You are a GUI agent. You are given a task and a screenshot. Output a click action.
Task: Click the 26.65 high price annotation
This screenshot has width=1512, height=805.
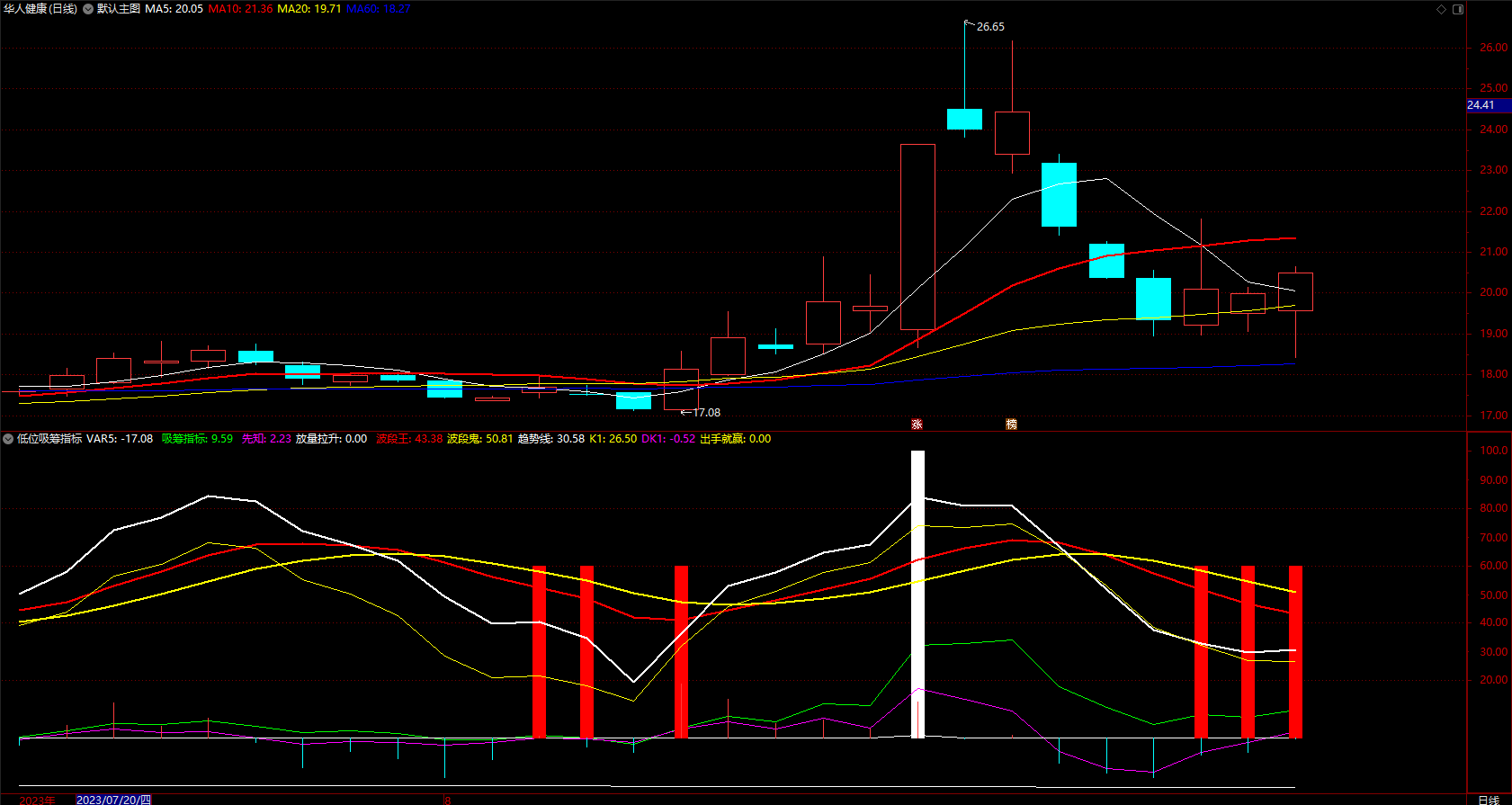click(990, 27)
